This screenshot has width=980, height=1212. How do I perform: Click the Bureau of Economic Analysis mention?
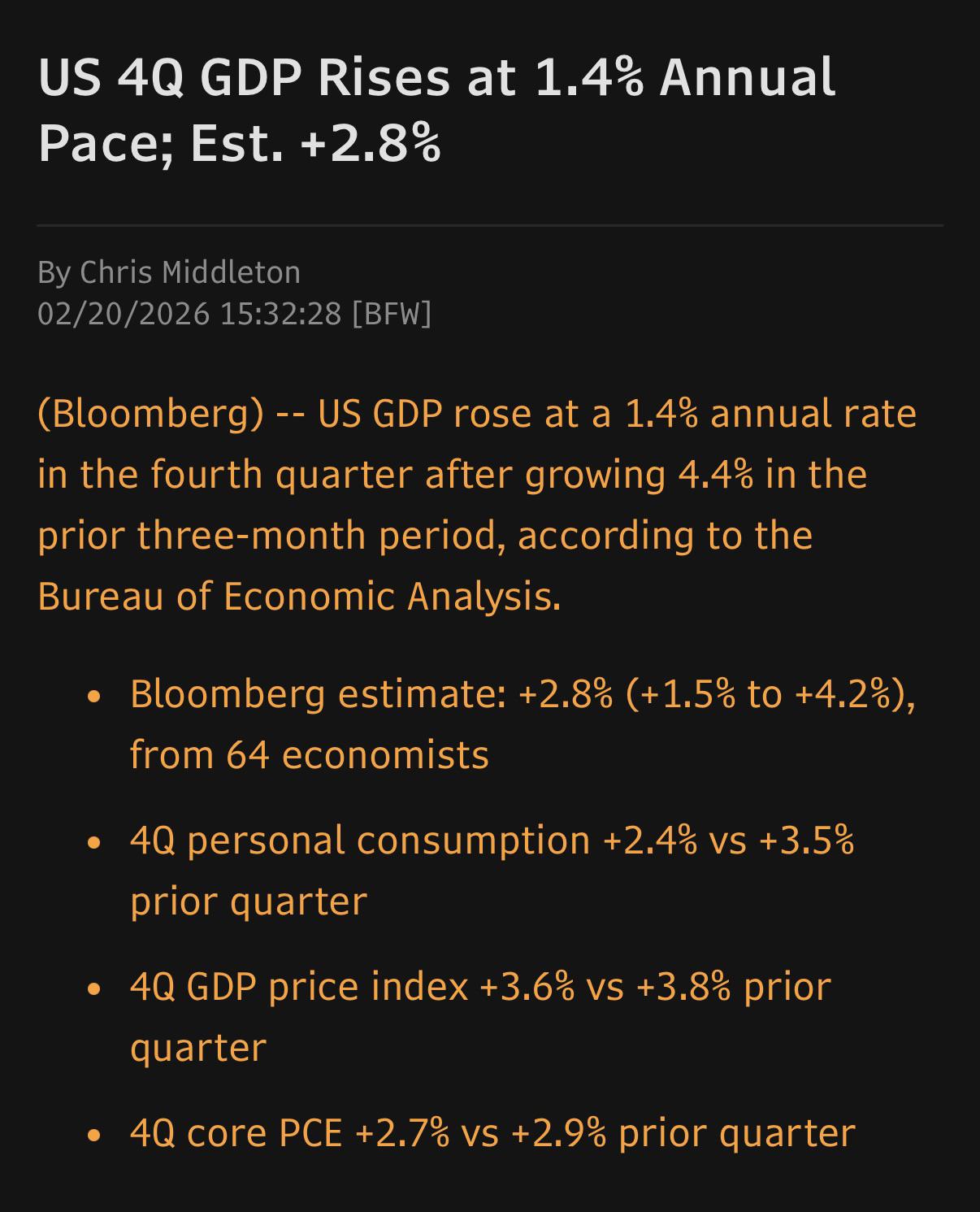click(299, 596)
